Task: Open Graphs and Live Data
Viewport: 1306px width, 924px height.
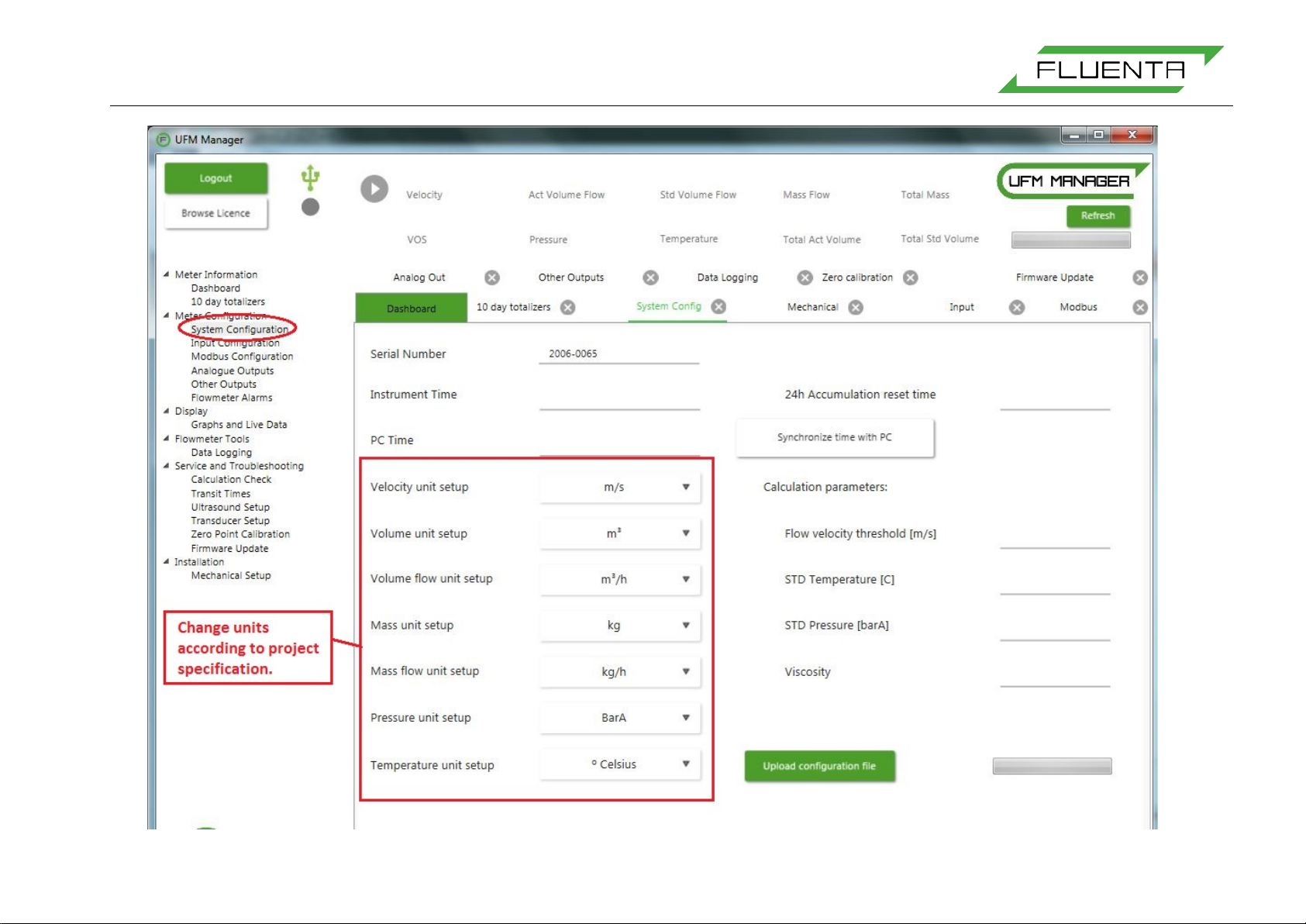Action: pyautogui.click(x=239, y=425)
